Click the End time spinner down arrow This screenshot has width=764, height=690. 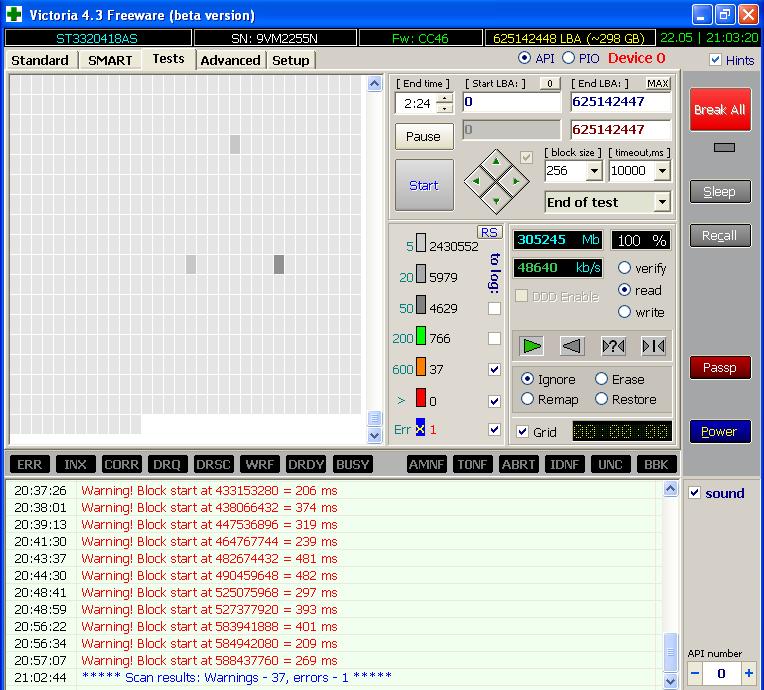coord(444,108)
